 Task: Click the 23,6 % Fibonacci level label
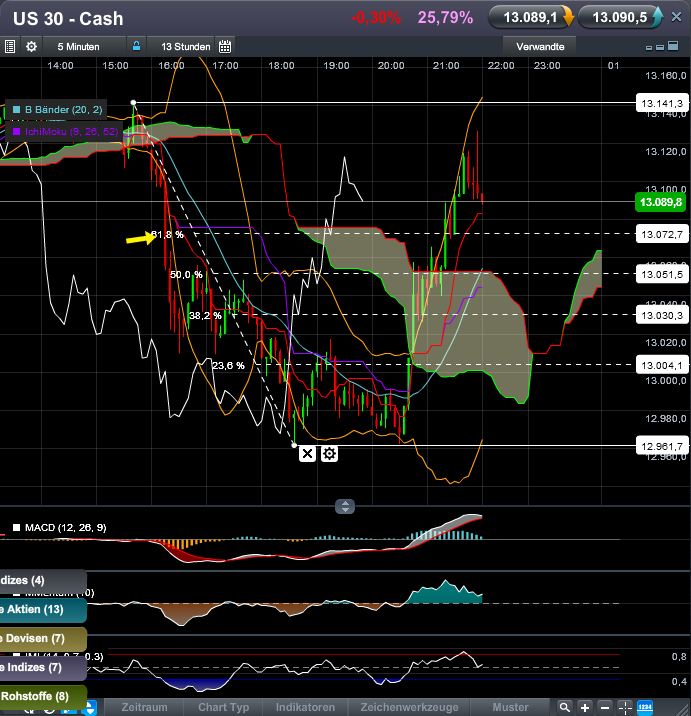point(228,365)
